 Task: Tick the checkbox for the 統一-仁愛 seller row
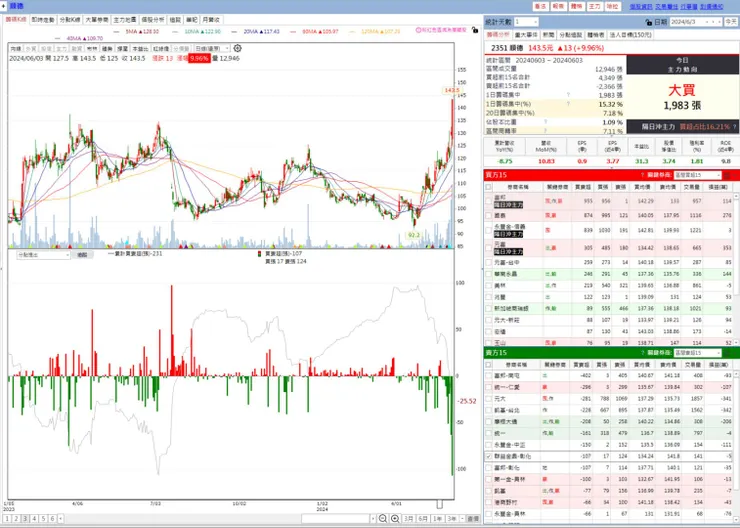[x=488, y=387]
